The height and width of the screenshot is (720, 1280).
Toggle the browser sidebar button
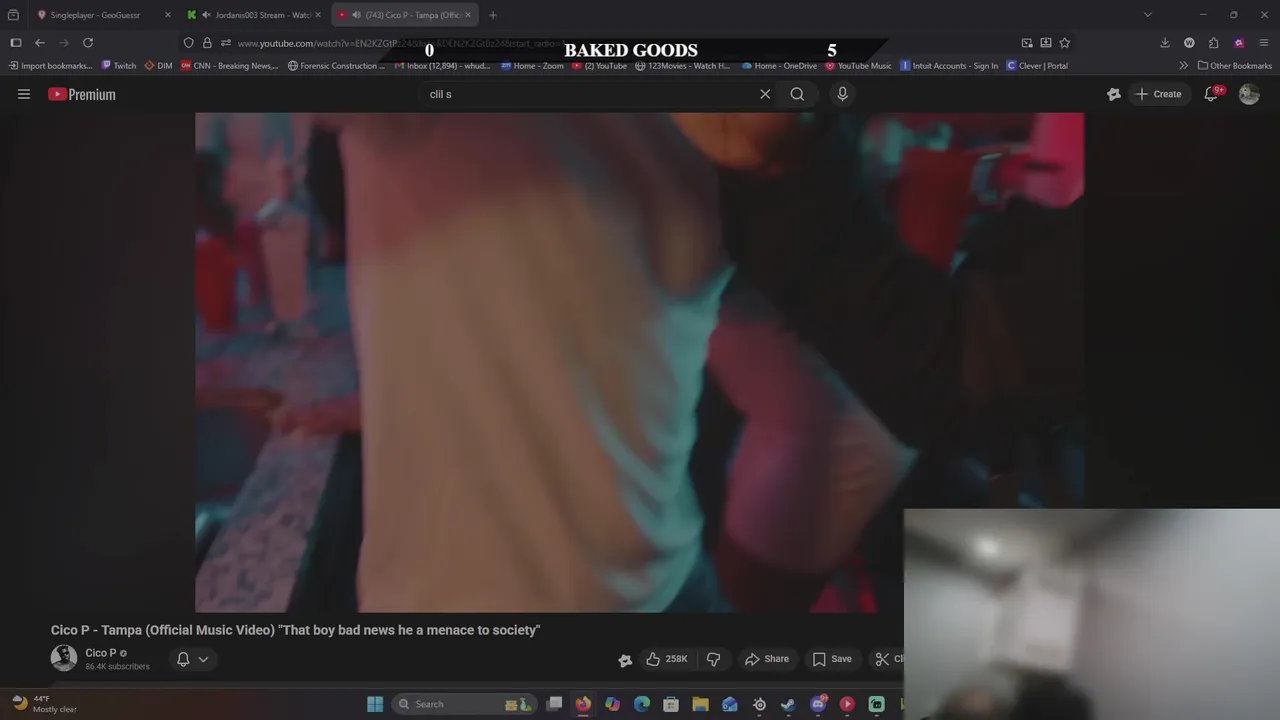pos(16,43)
